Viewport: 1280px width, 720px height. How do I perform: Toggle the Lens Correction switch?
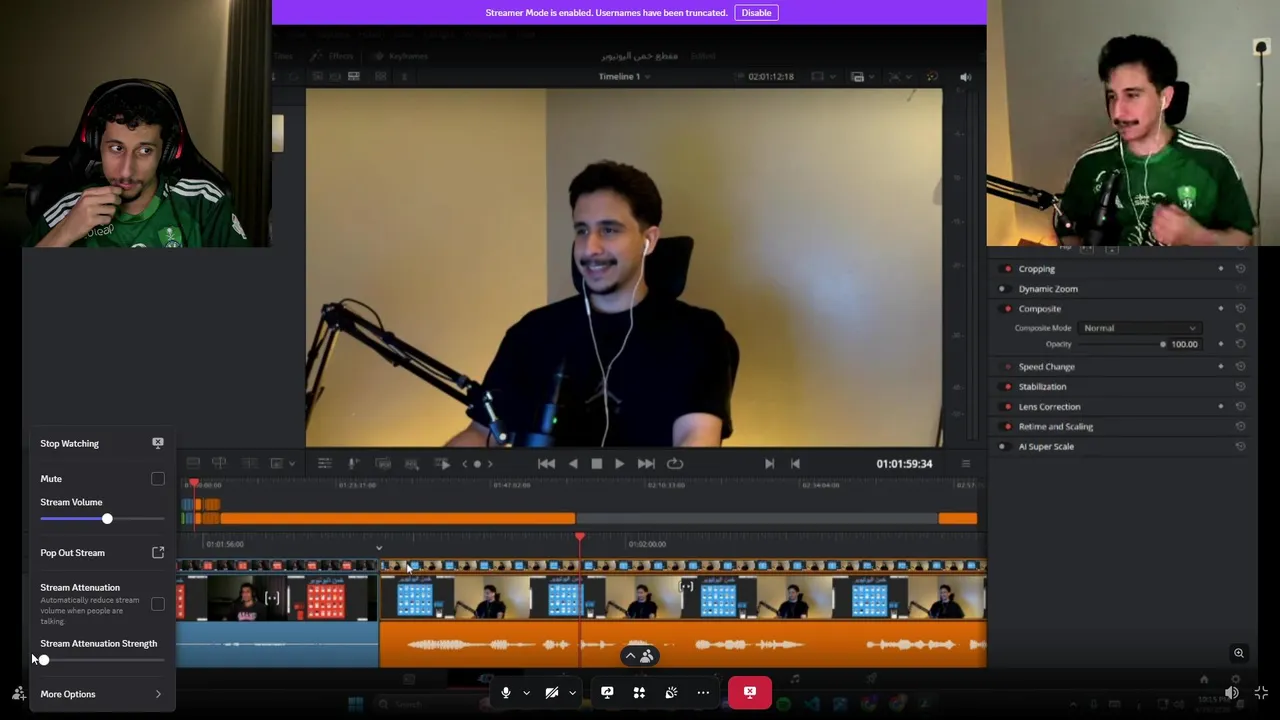click(x=1007, y=407)
